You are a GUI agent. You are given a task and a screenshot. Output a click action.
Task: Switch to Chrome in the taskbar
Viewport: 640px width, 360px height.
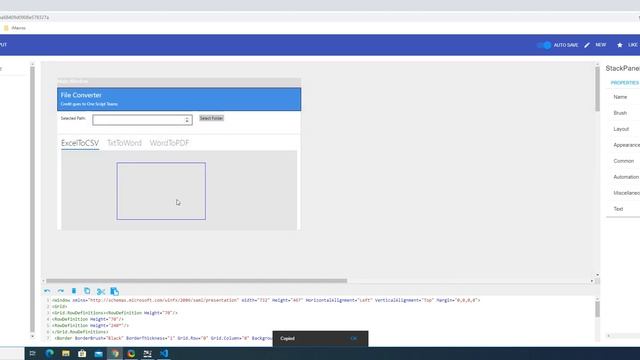tap(115, 353)
